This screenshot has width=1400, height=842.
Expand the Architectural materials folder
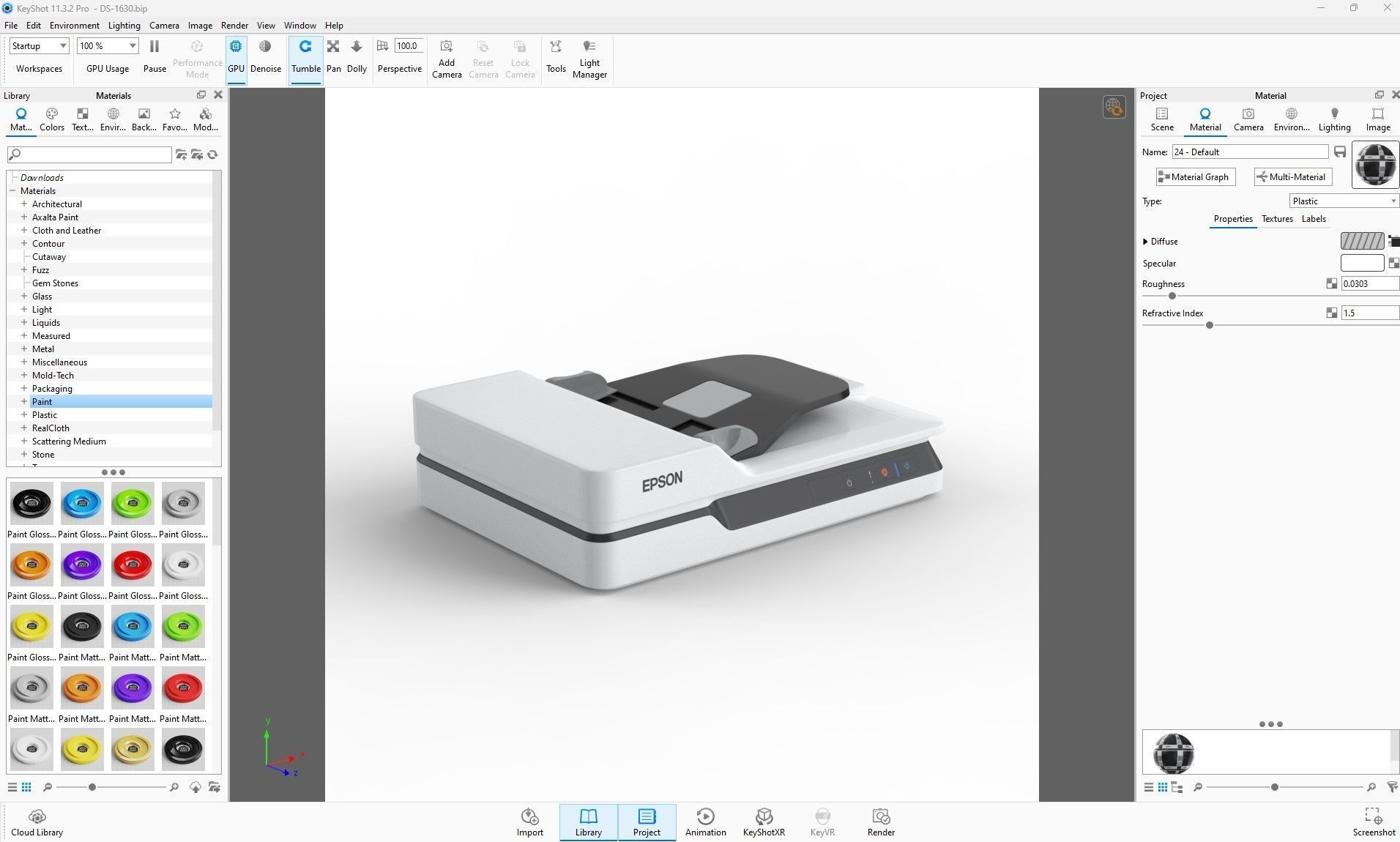point(24,204)
